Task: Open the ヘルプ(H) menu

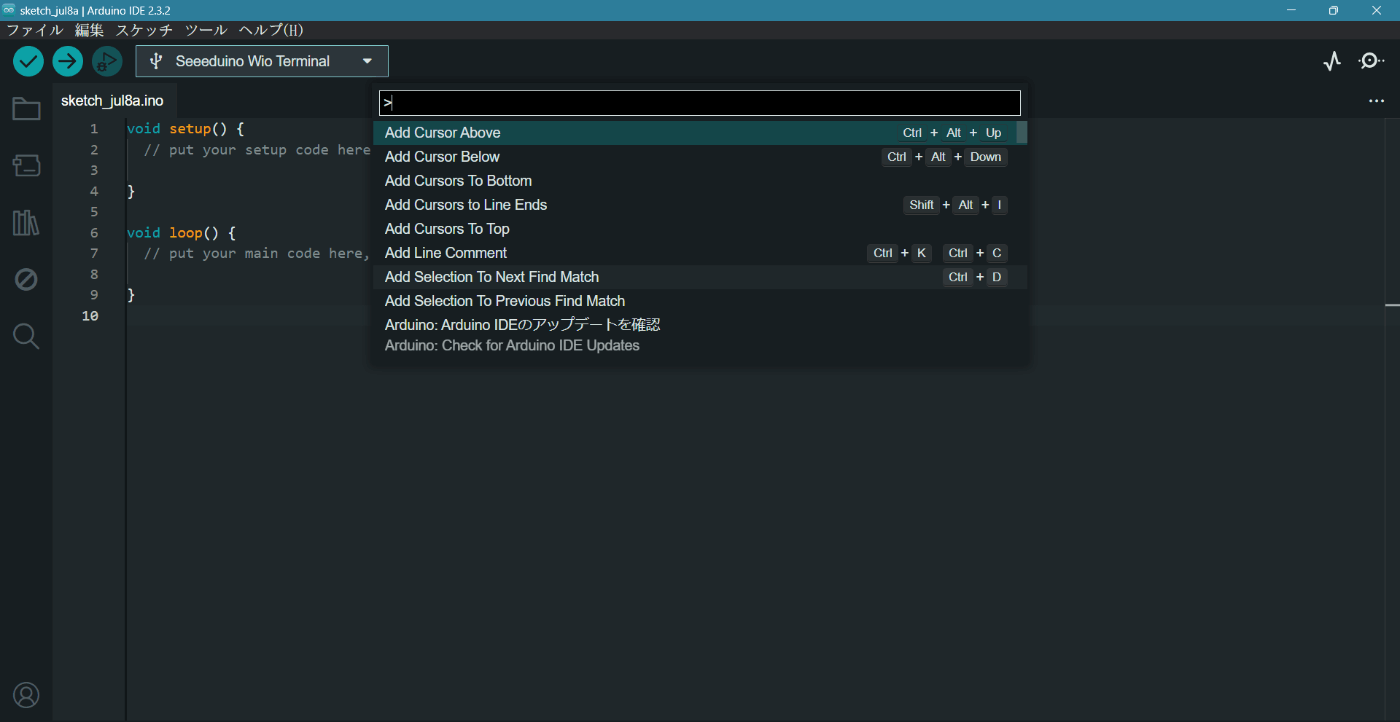Action: pos(271,30)
